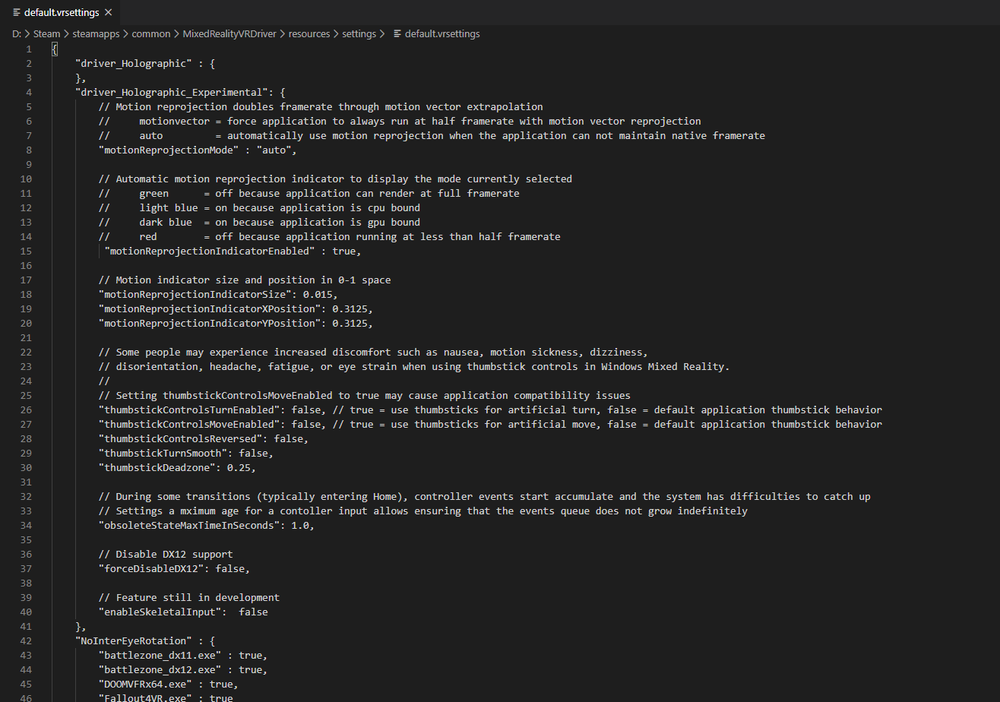Open the D: drive breadcrumb
Screen dimensions: 1000x702
pos(16,33)
